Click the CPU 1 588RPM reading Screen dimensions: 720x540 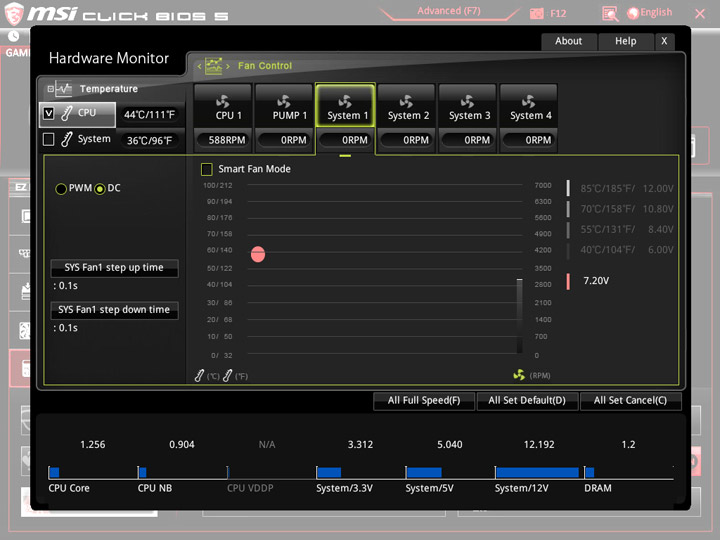click(x=223, y=140)
